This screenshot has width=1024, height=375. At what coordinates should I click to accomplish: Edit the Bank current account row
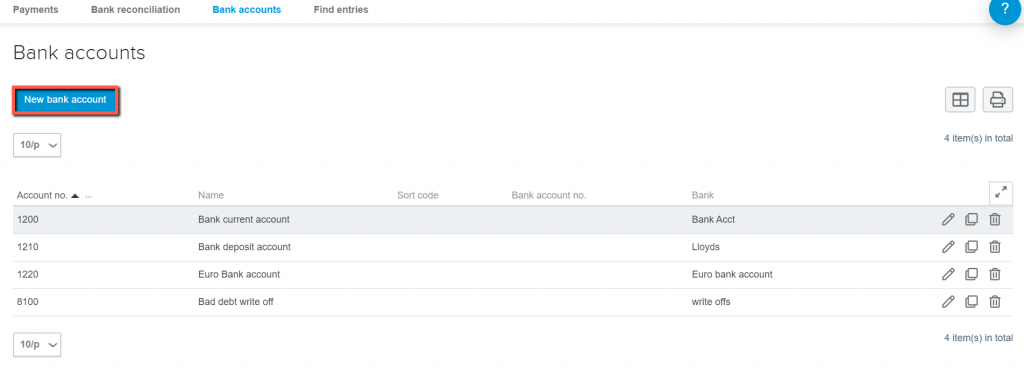pos(948,220)
